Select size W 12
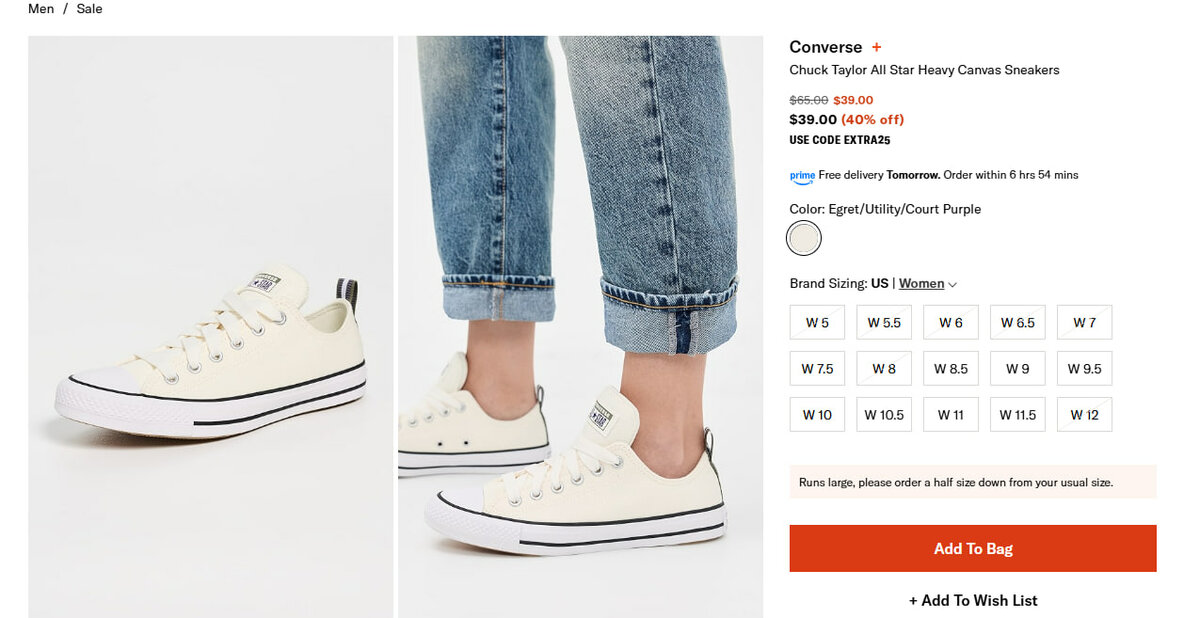The height and width of the screenshot is (618, 1200). coord(1084,415)
